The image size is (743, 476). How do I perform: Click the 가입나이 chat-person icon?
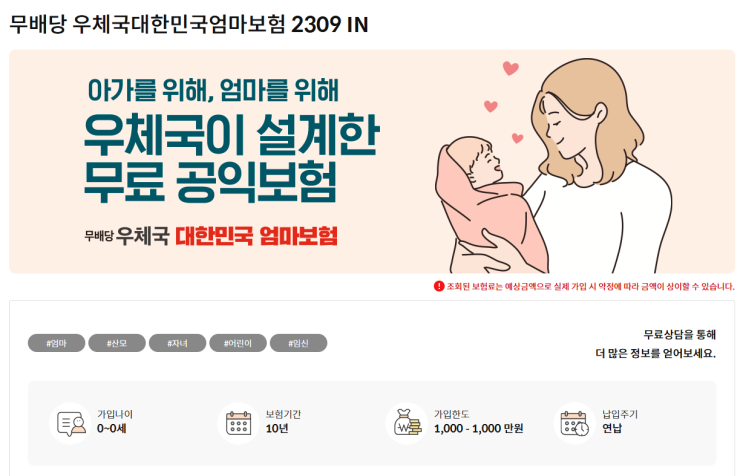click(70, 423)
